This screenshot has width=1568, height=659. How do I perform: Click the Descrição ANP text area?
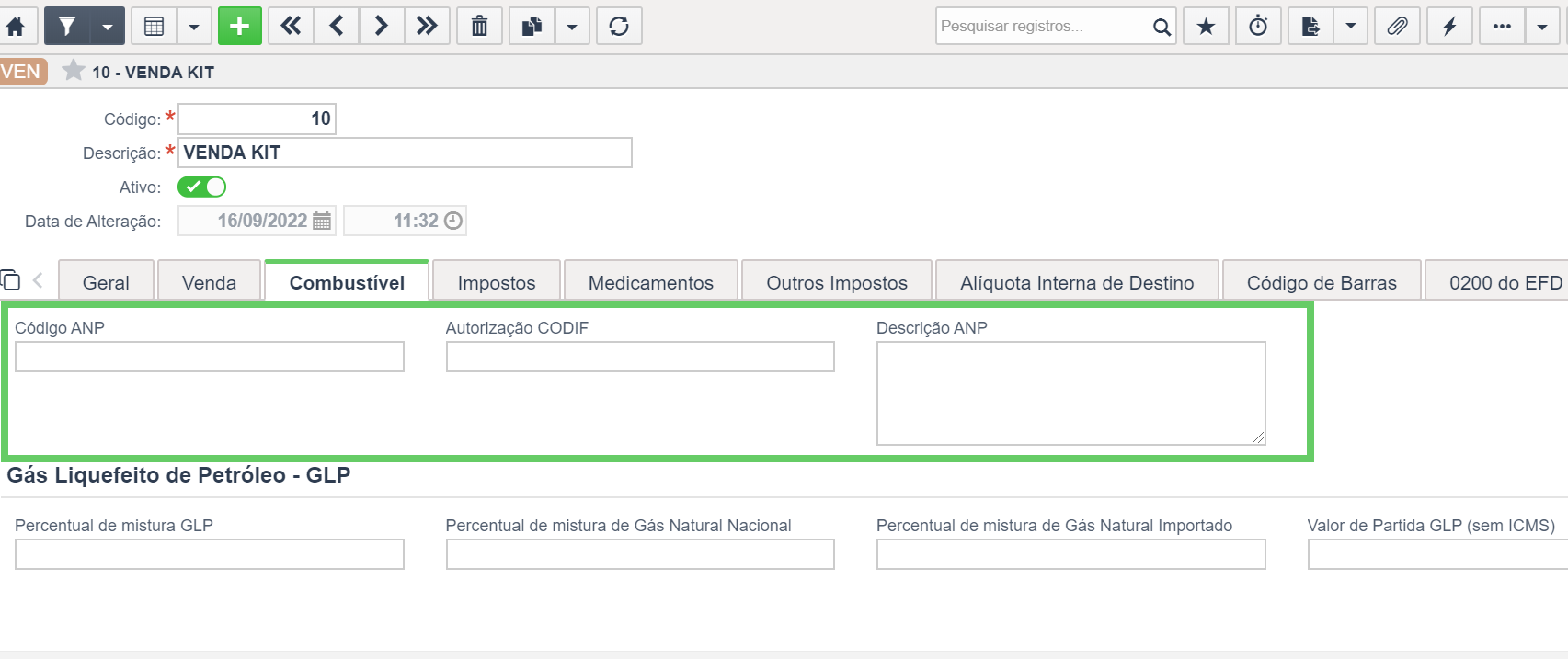(x=1071, y=393)
